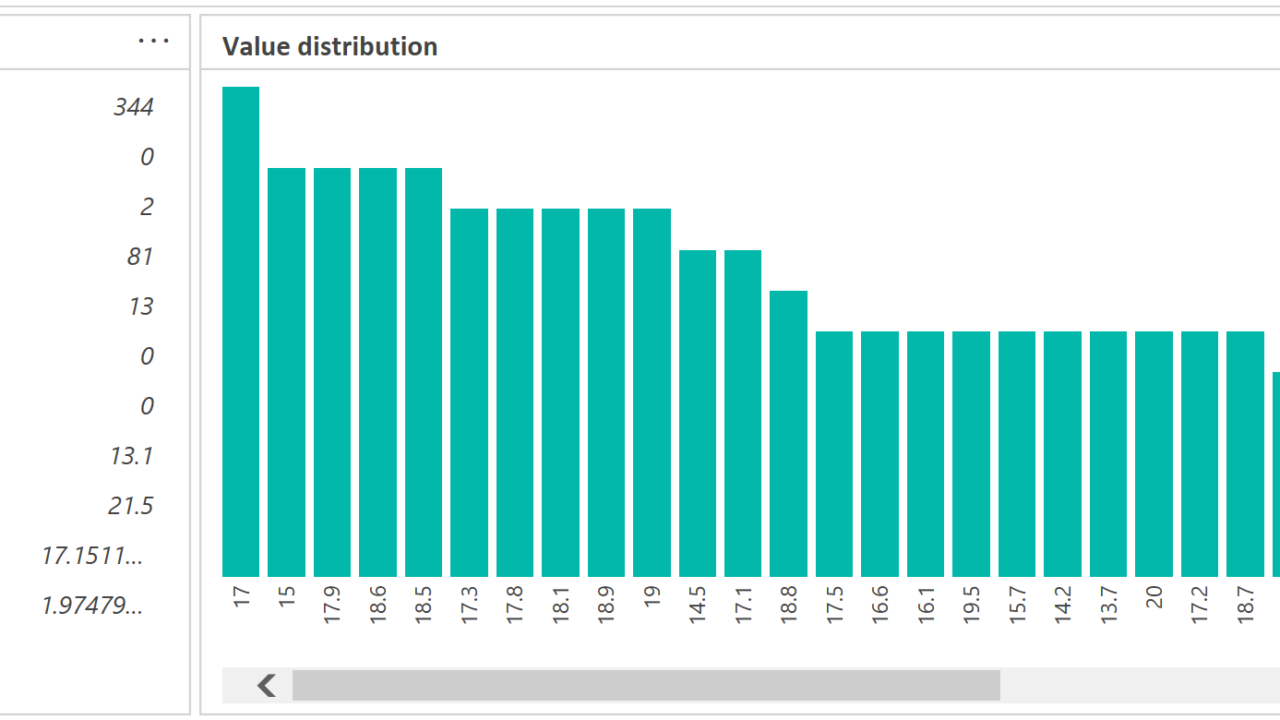Viewport: 1280px width, 720px height.
Task: Select the statistic value 344
Action: coord(133,107)
